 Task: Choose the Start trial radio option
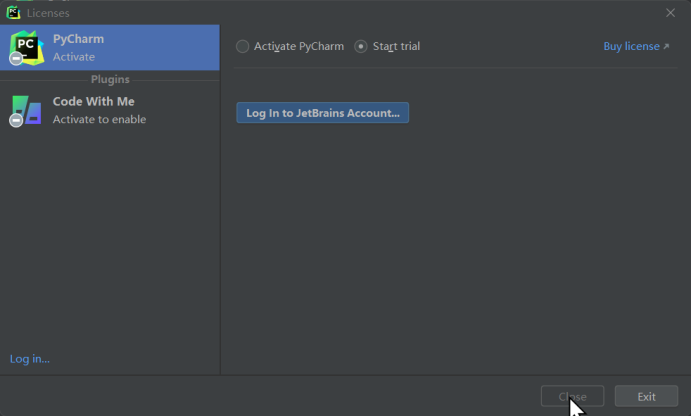pos(361,46)
